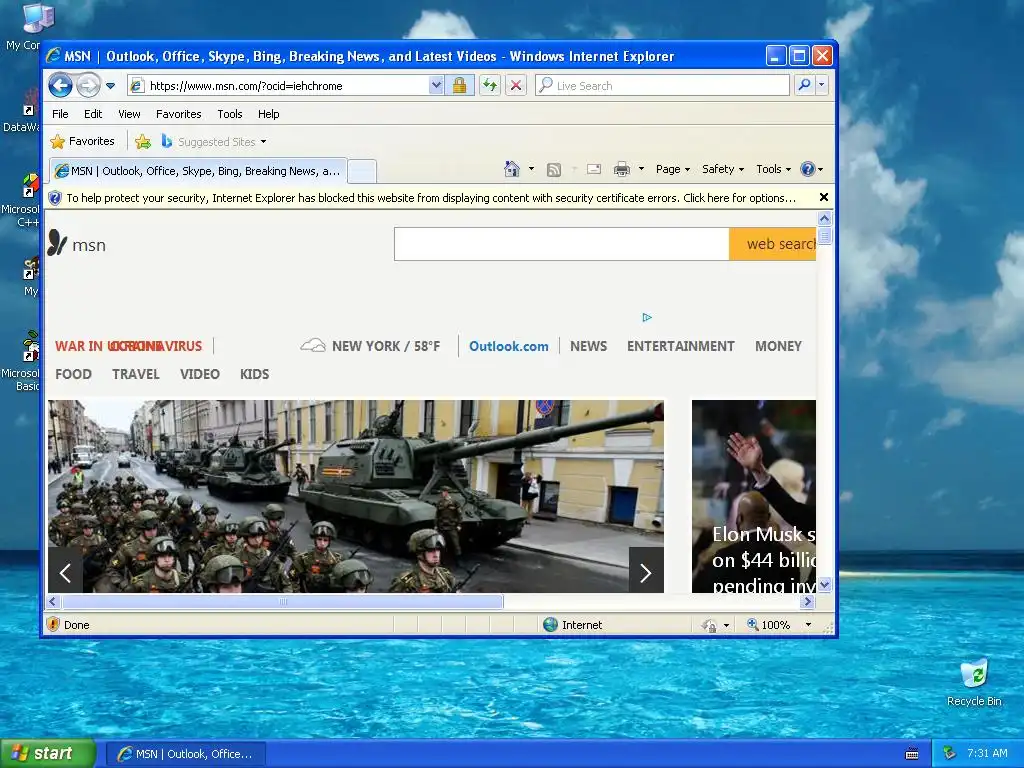Click the RSS feeds icon
The height and width of the screenshot is (768, 1024).
[x=554, y=170]
